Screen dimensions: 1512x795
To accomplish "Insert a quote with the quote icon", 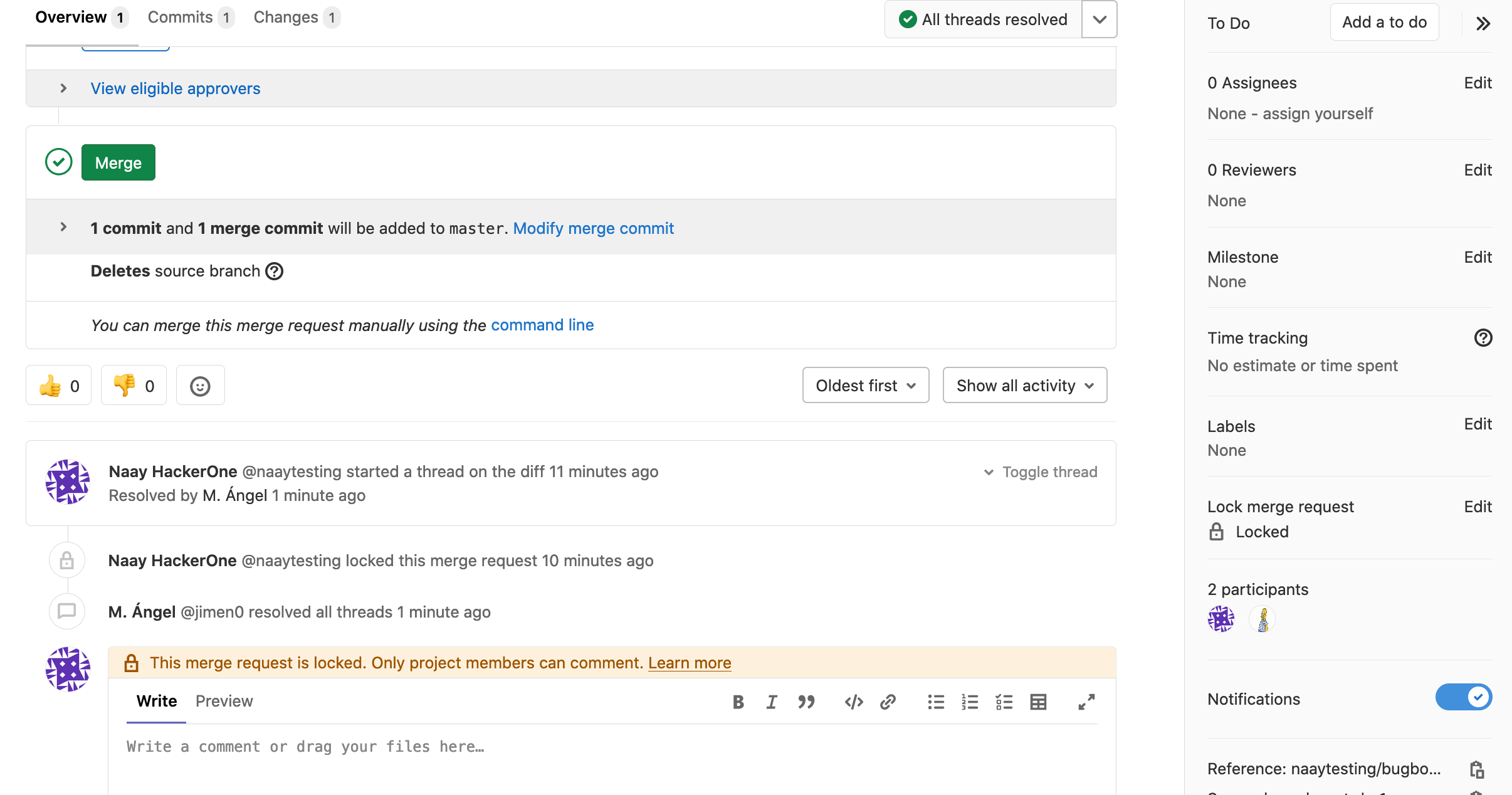I will point(806,702).
